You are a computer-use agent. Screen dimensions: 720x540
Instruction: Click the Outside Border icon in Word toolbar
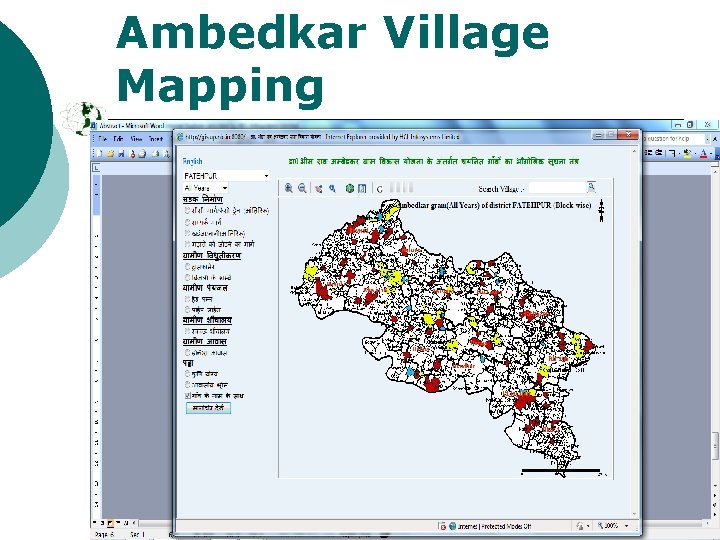(671, 154)
